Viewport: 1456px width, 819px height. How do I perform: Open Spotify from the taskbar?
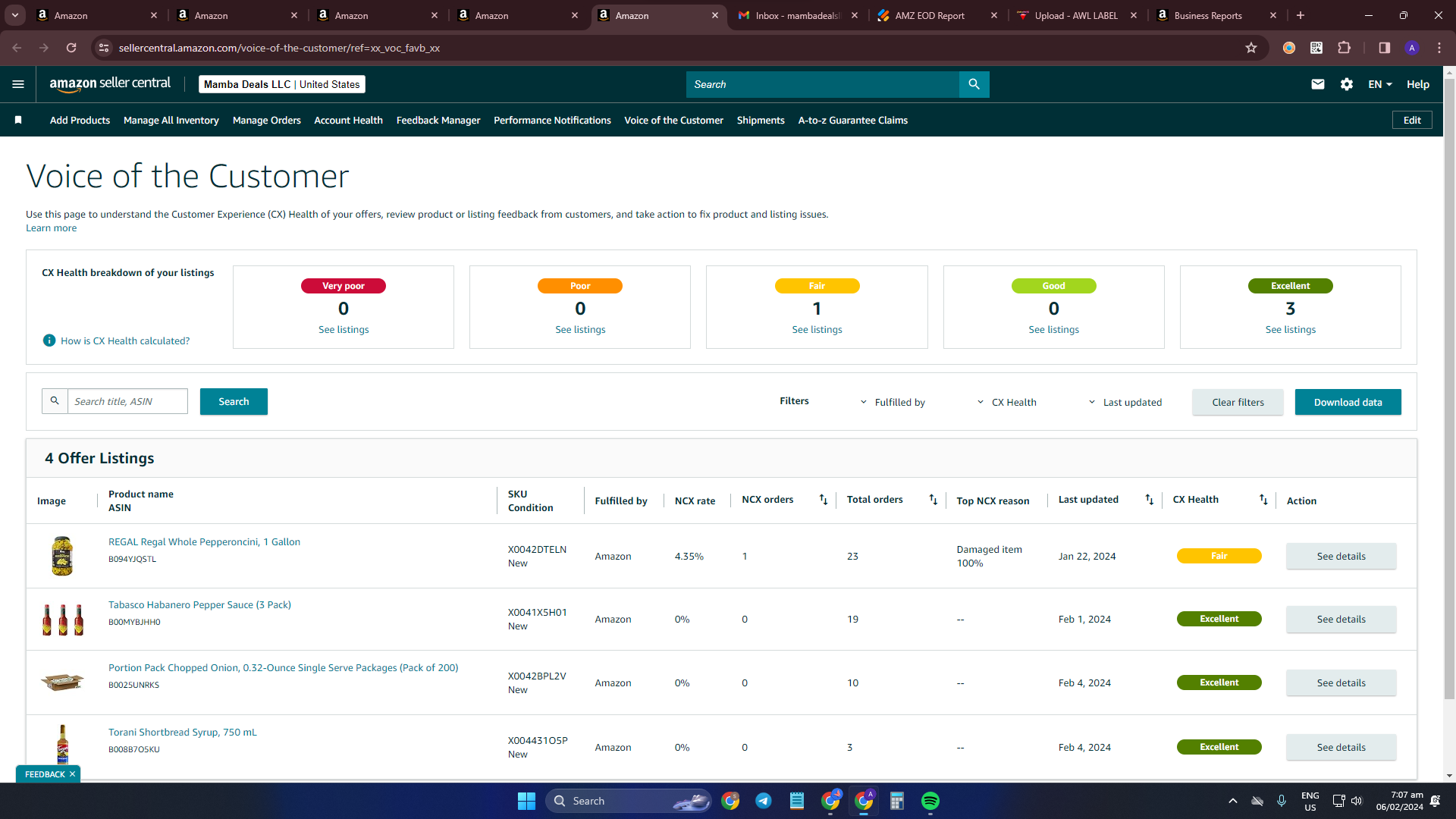(x=930, y=801)
